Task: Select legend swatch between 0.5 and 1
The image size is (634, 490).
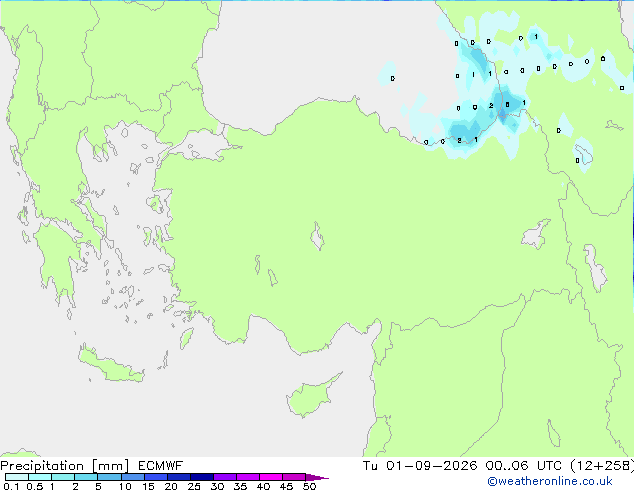Action: coord(40,477)
